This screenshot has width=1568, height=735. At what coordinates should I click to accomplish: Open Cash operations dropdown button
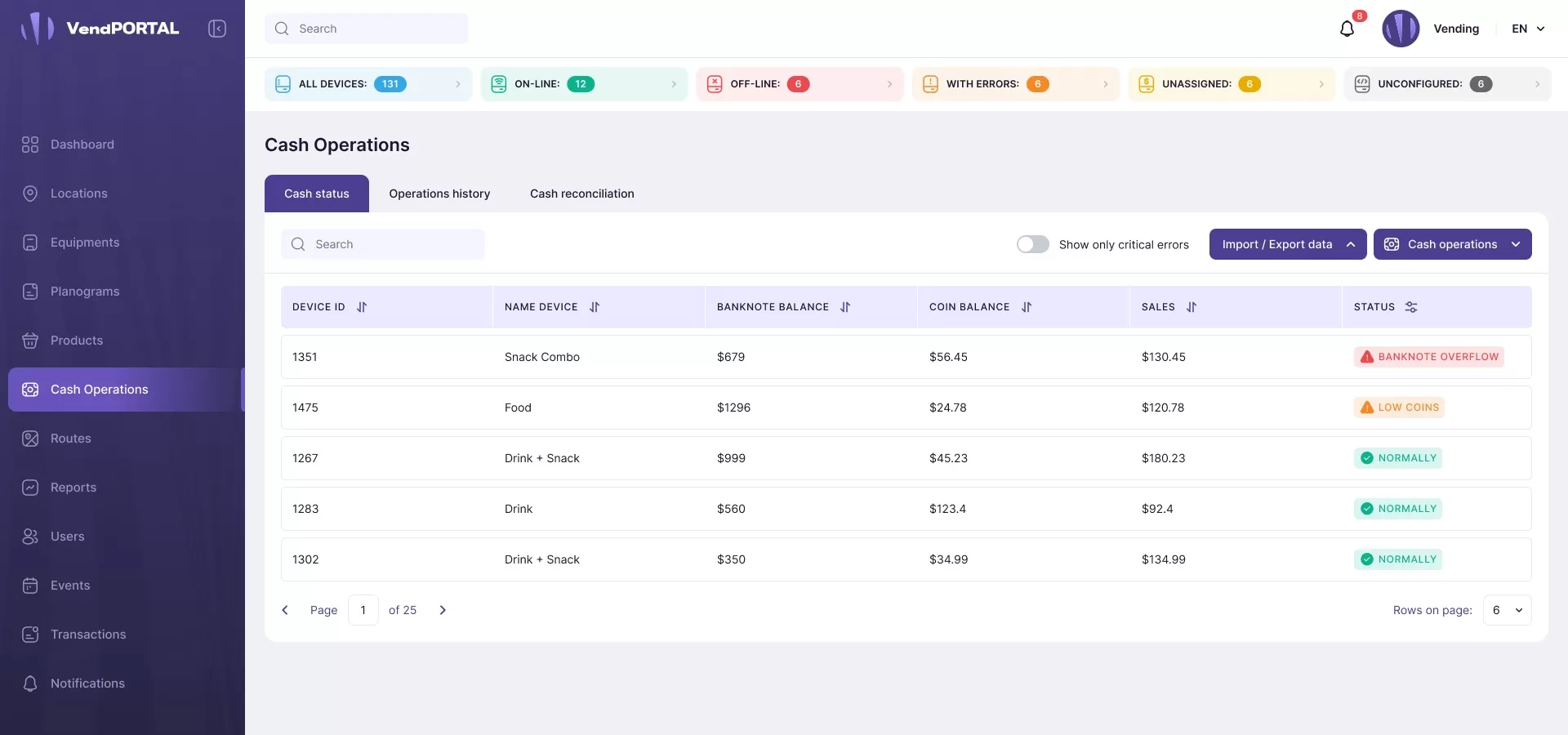click(1452, 244)
